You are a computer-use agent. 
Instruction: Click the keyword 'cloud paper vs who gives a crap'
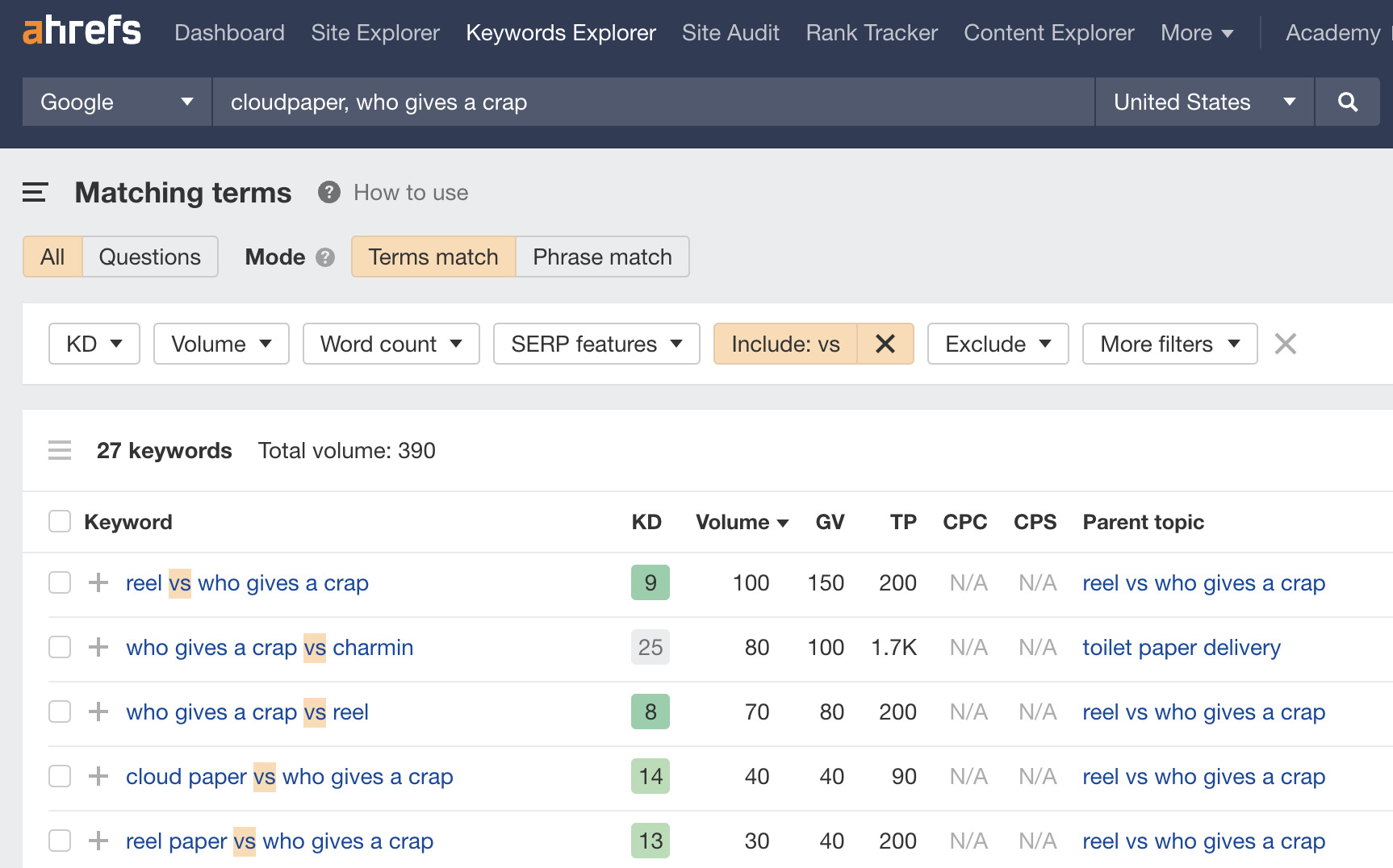[x=288, y=776]
